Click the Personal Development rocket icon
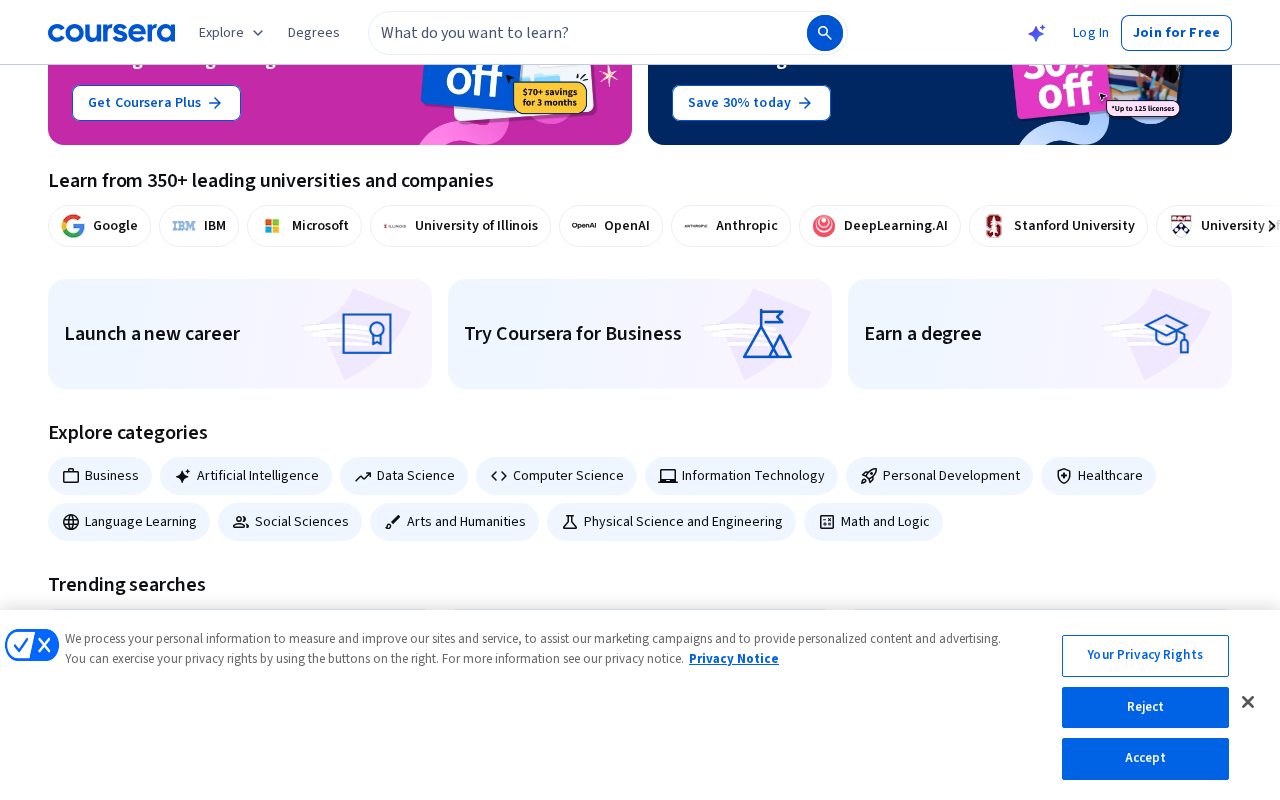Image resolution: width=1280 pixels, height=800 pixels. (869, 476)
